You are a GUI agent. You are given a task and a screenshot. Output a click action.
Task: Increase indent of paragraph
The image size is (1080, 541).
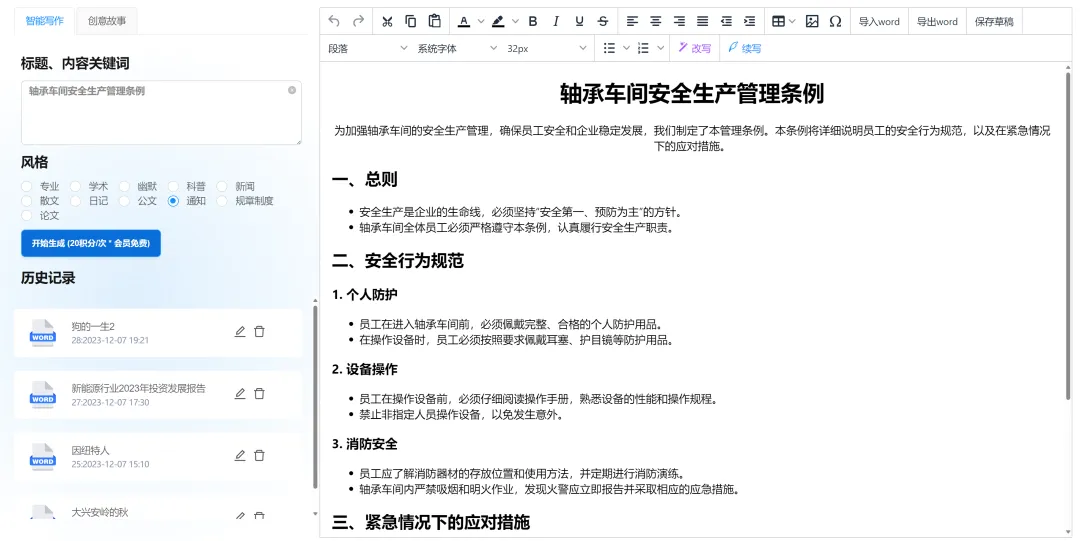pyautogui.click(x=749, y=21)
